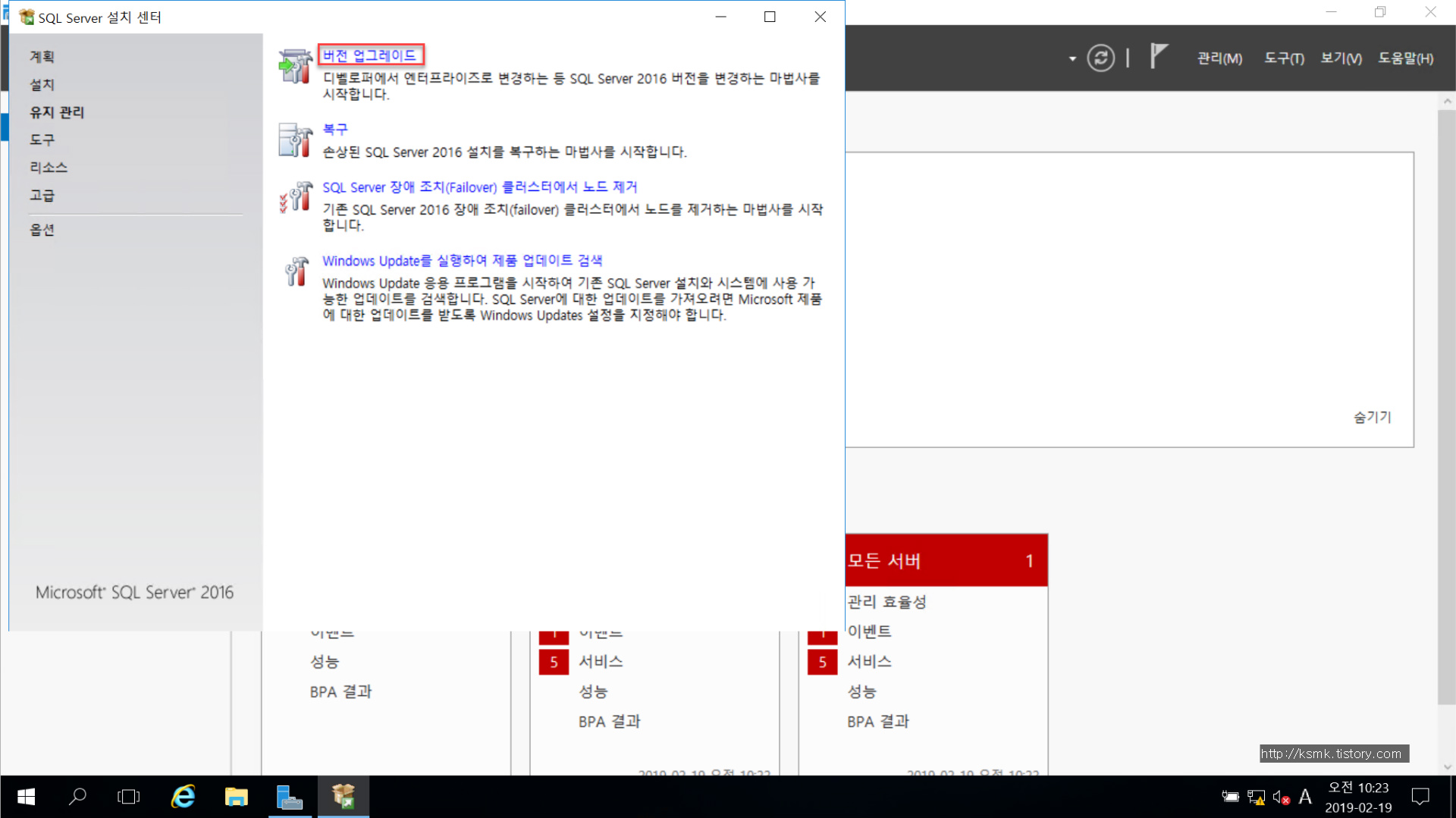Open Server Manager 관리(M) menu
Screen dimensions: 1456x818
pyautogui.click(x=1219, y=58)
